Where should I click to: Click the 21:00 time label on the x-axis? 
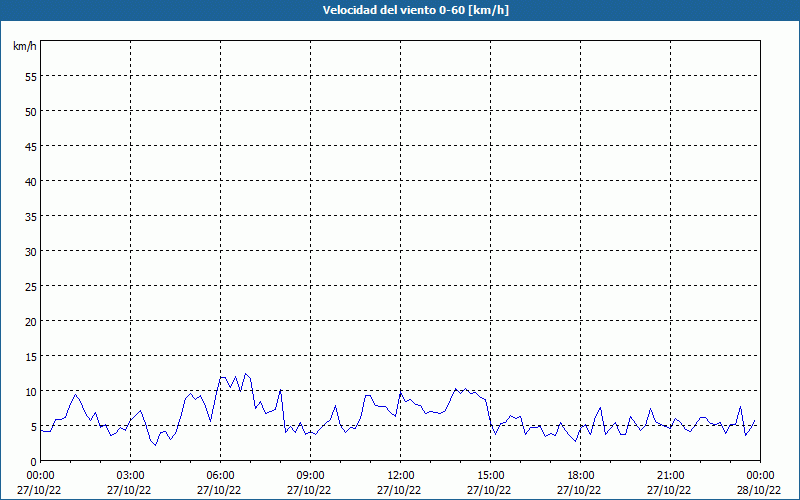pyautogui.click(x=670, y=475)
